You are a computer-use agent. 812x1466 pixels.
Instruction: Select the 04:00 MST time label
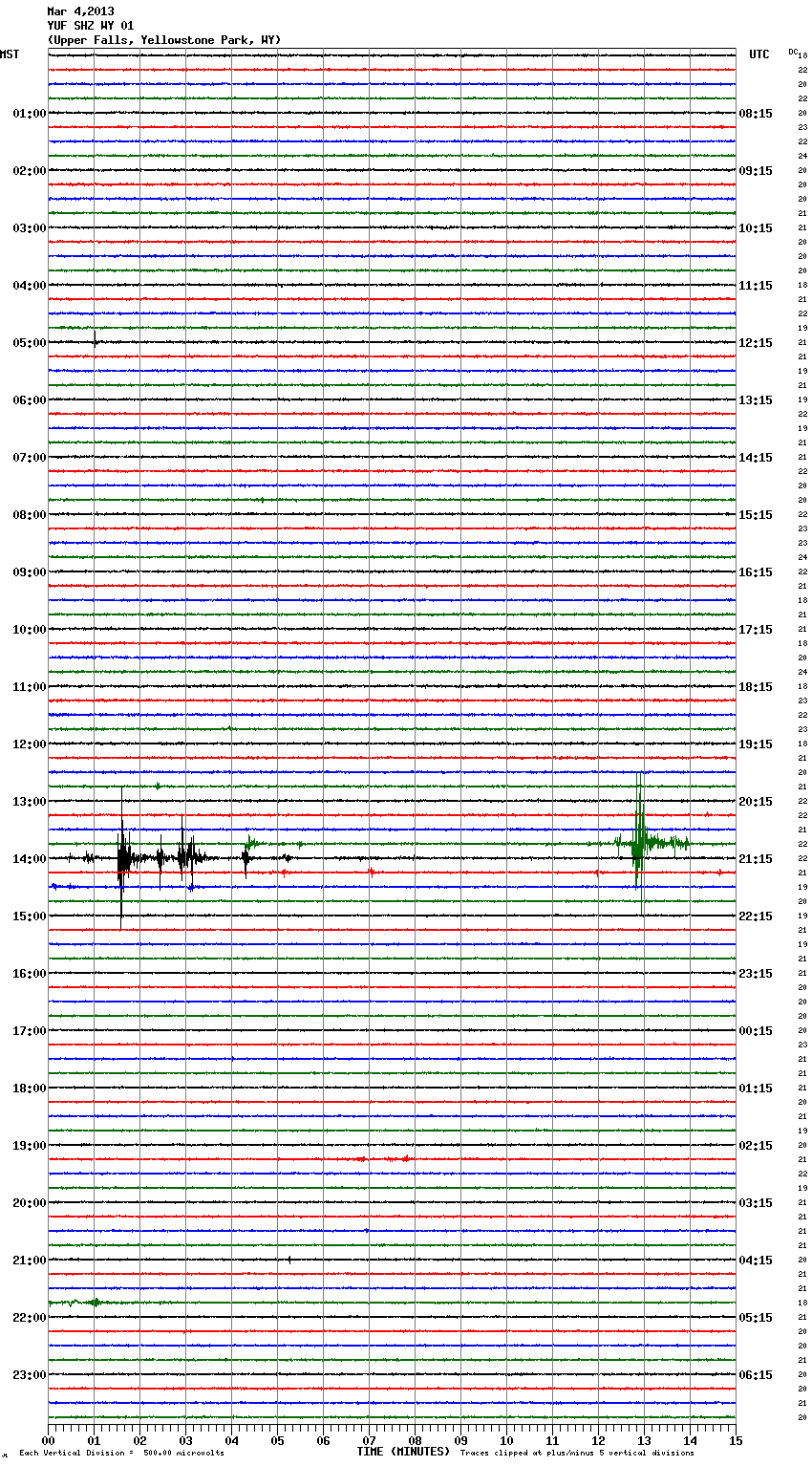tap(29, 286)
